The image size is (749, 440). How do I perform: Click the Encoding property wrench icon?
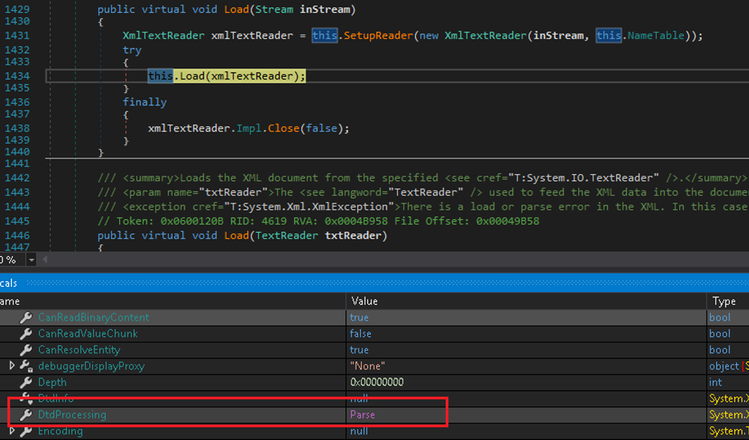pyautogui.click(x=27, y=431)
